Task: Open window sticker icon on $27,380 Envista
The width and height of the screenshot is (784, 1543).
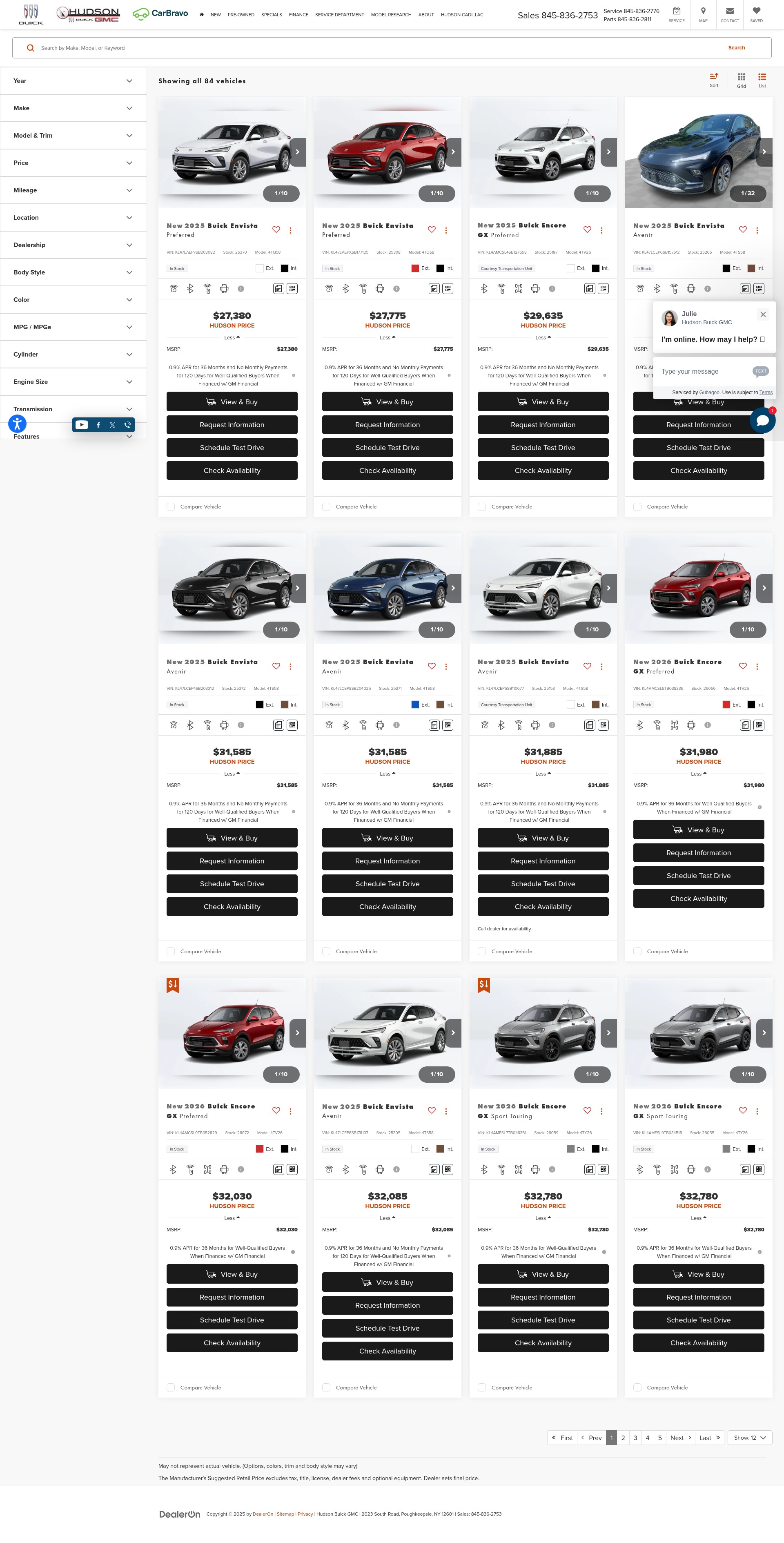Action: click(x=278, y=289)
